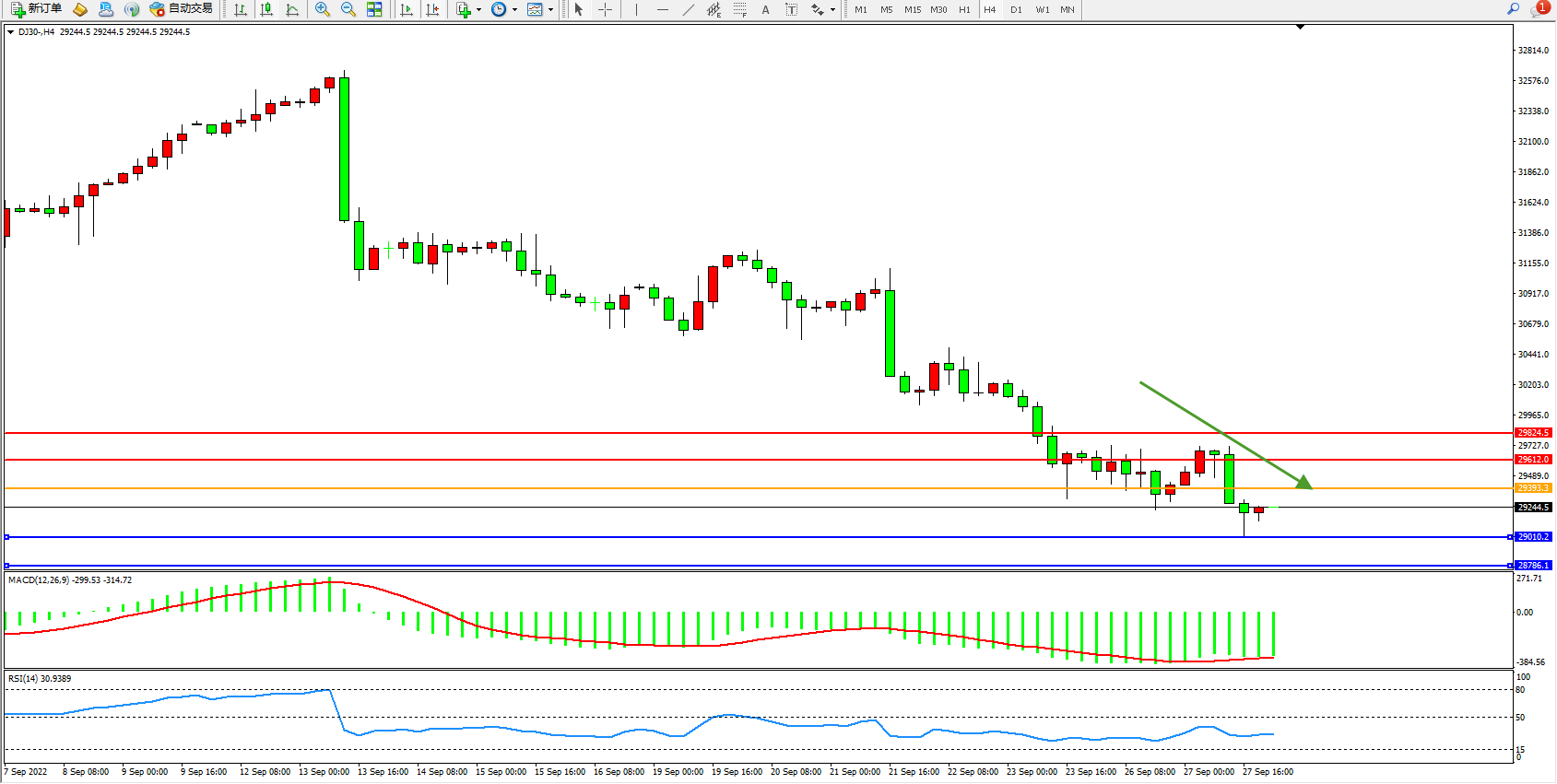This screenshot has width=1557, height=784.
Task: Click the New Order (新订单) button
Action: click(x=37, y=9)
